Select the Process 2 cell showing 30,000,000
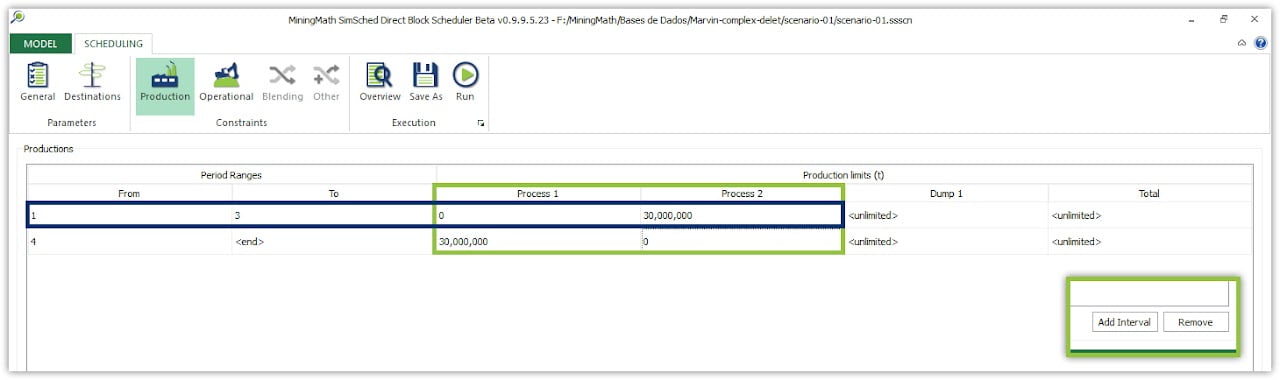Viewport: 1280px width, 380px height. click(741, 215)
